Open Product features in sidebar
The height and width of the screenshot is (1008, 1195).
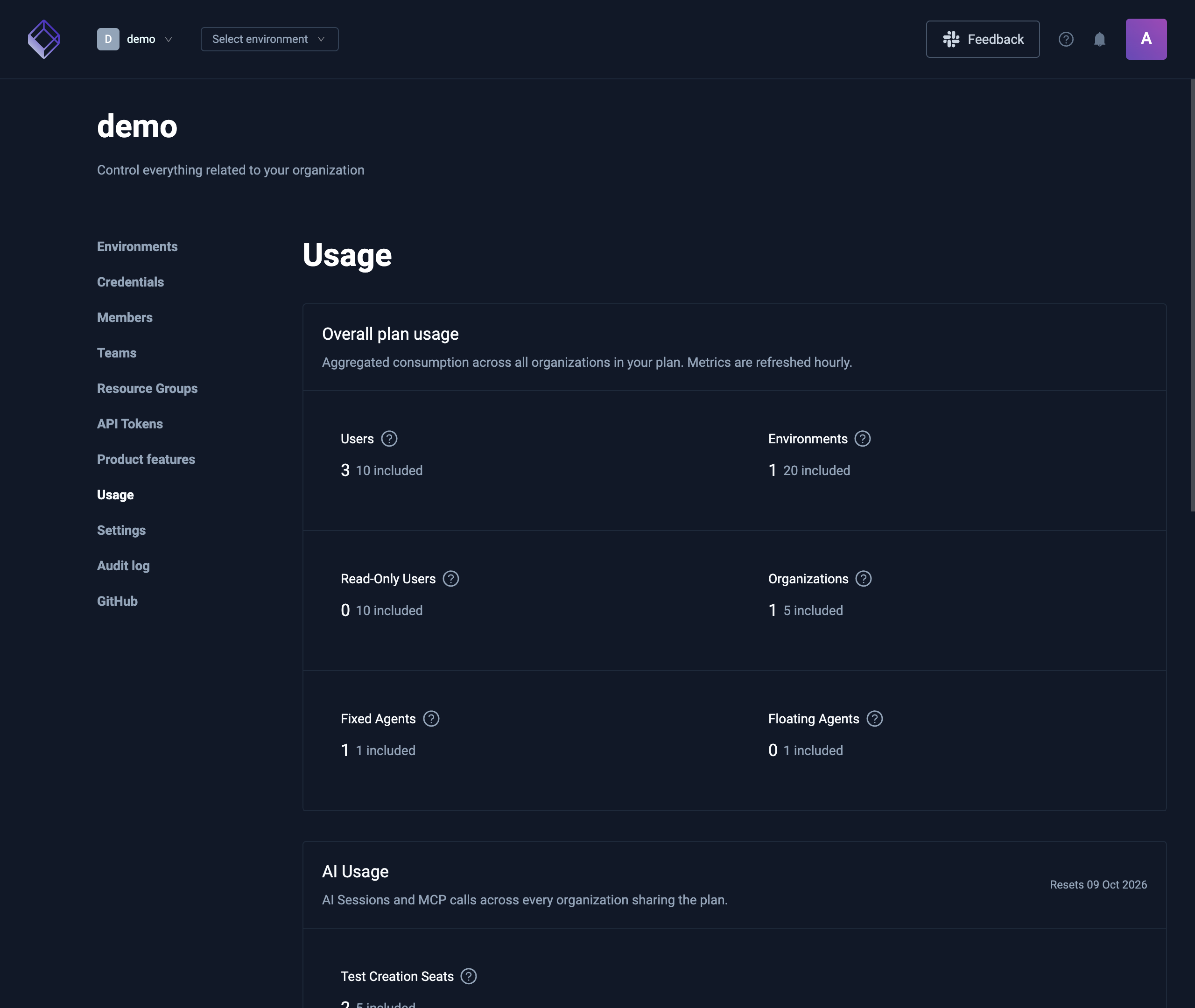pyautogui.click(x=146, y=459)
